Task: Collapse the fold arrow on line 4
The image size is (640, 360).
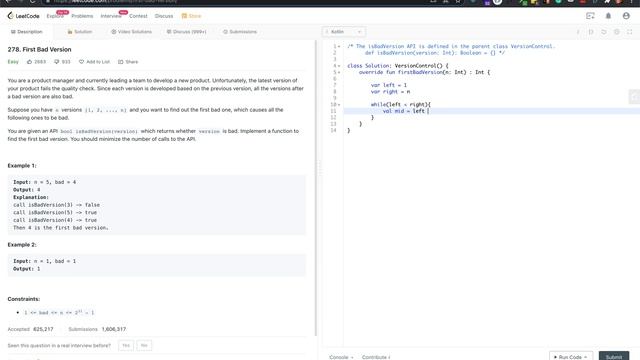Action: pyautogui.click(x=339, y=66)
